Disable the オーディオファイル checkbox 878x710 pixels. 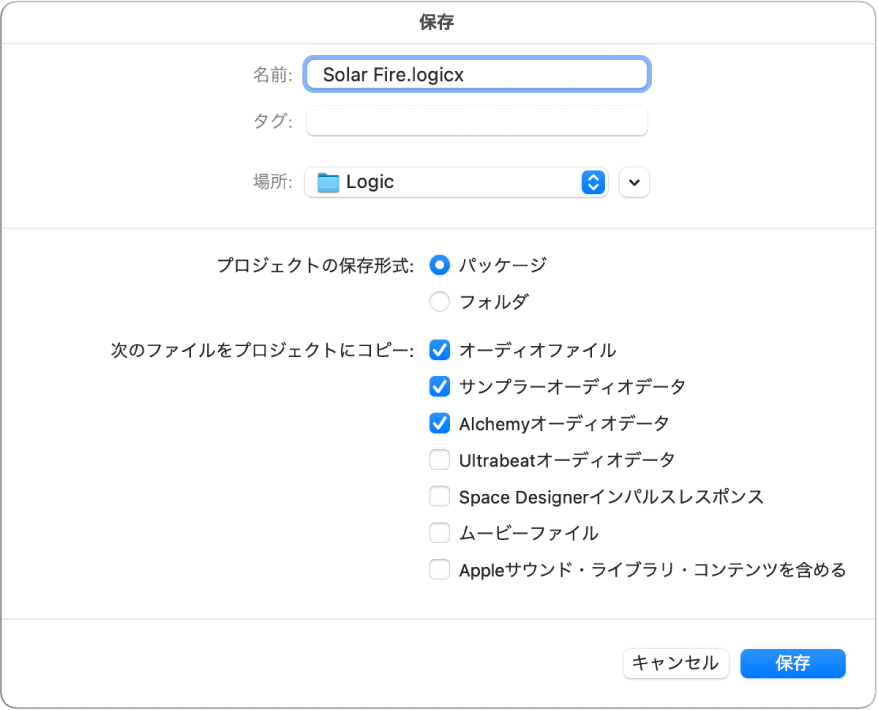[439, 350]
